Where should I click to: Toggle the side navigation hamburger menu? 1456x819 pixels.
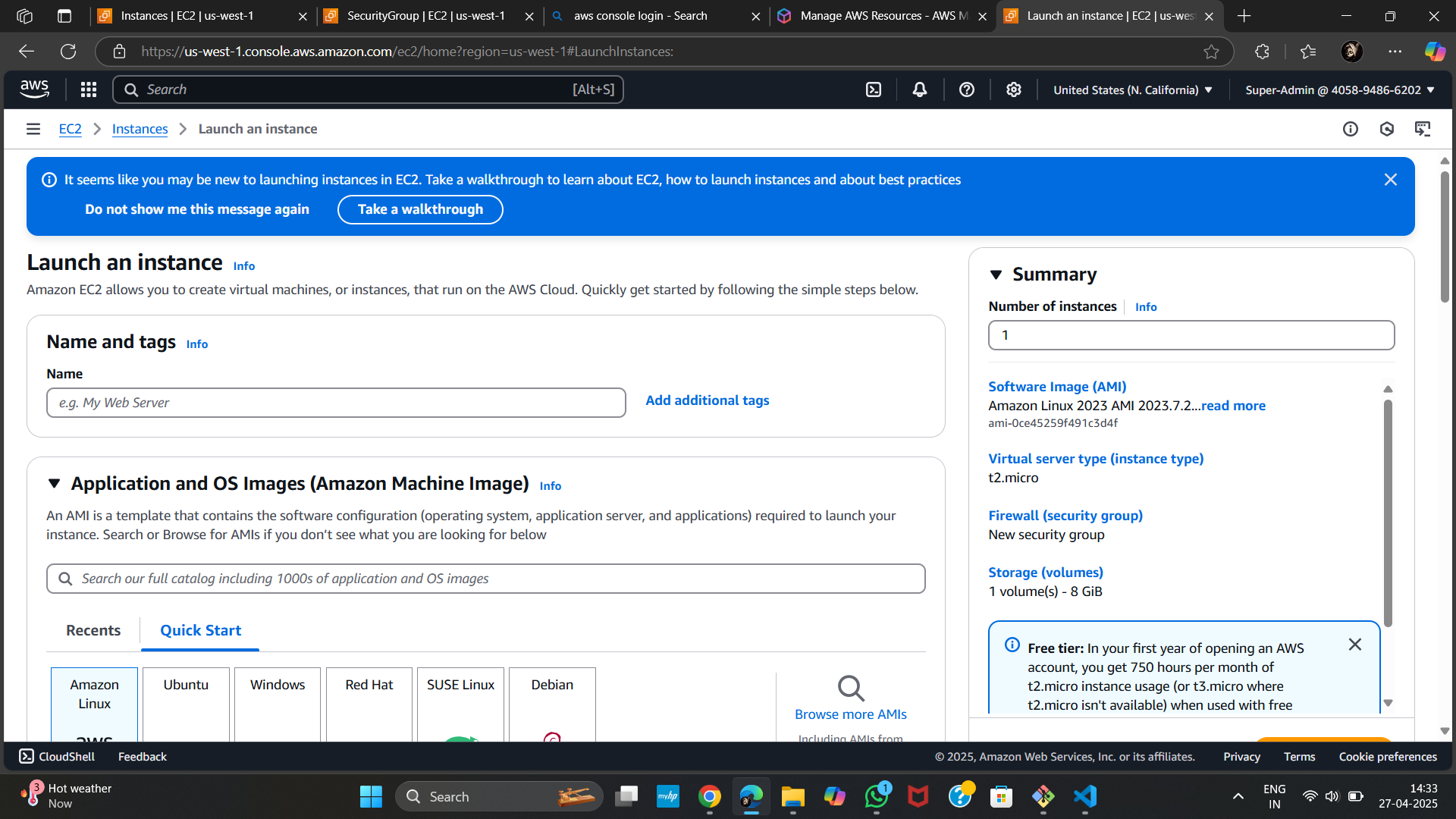pyautogui.click(x=33, y=129)
